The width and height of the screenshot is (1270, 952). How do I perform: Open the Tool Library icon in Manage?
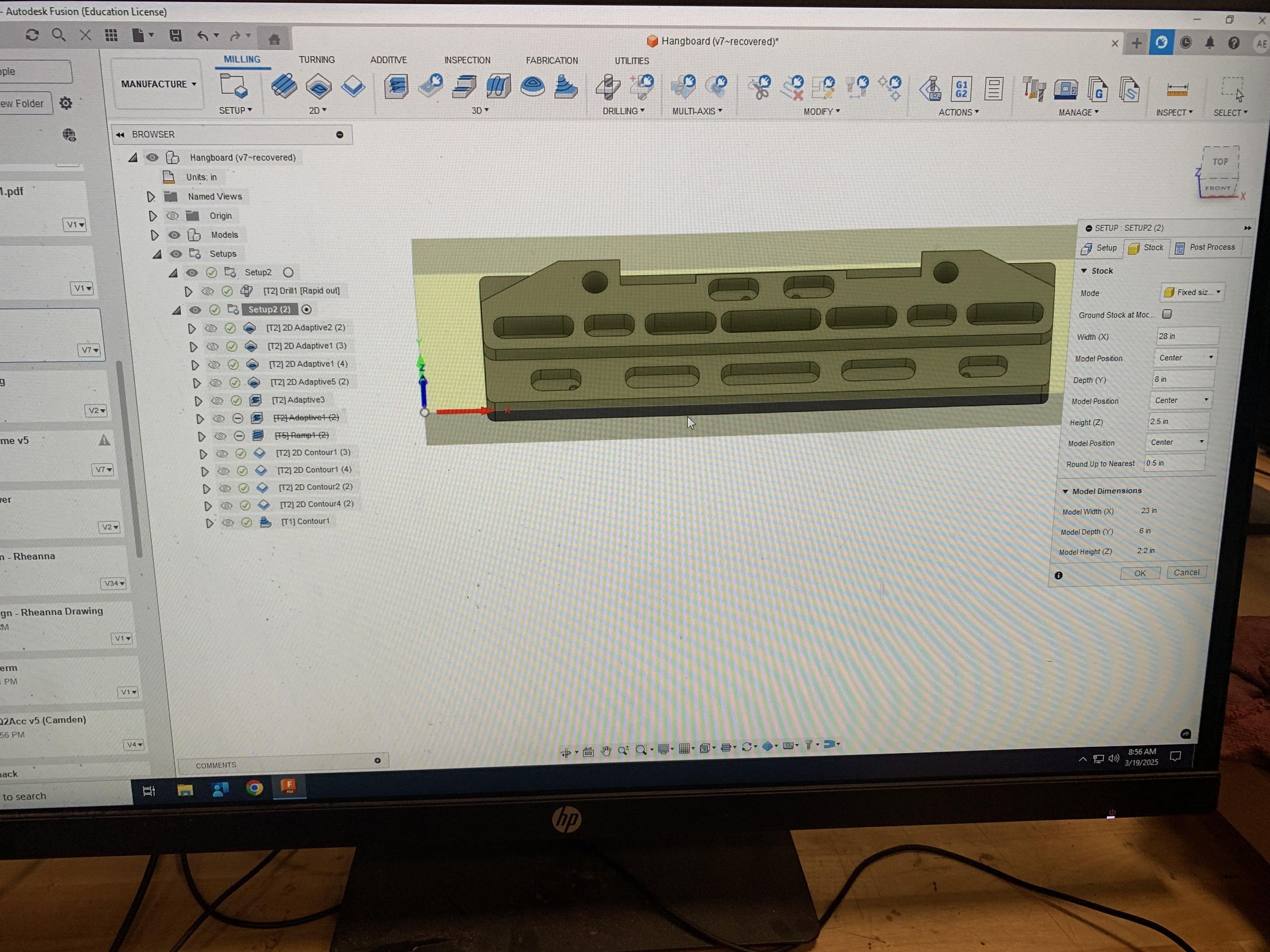(x=1033, y=89)
